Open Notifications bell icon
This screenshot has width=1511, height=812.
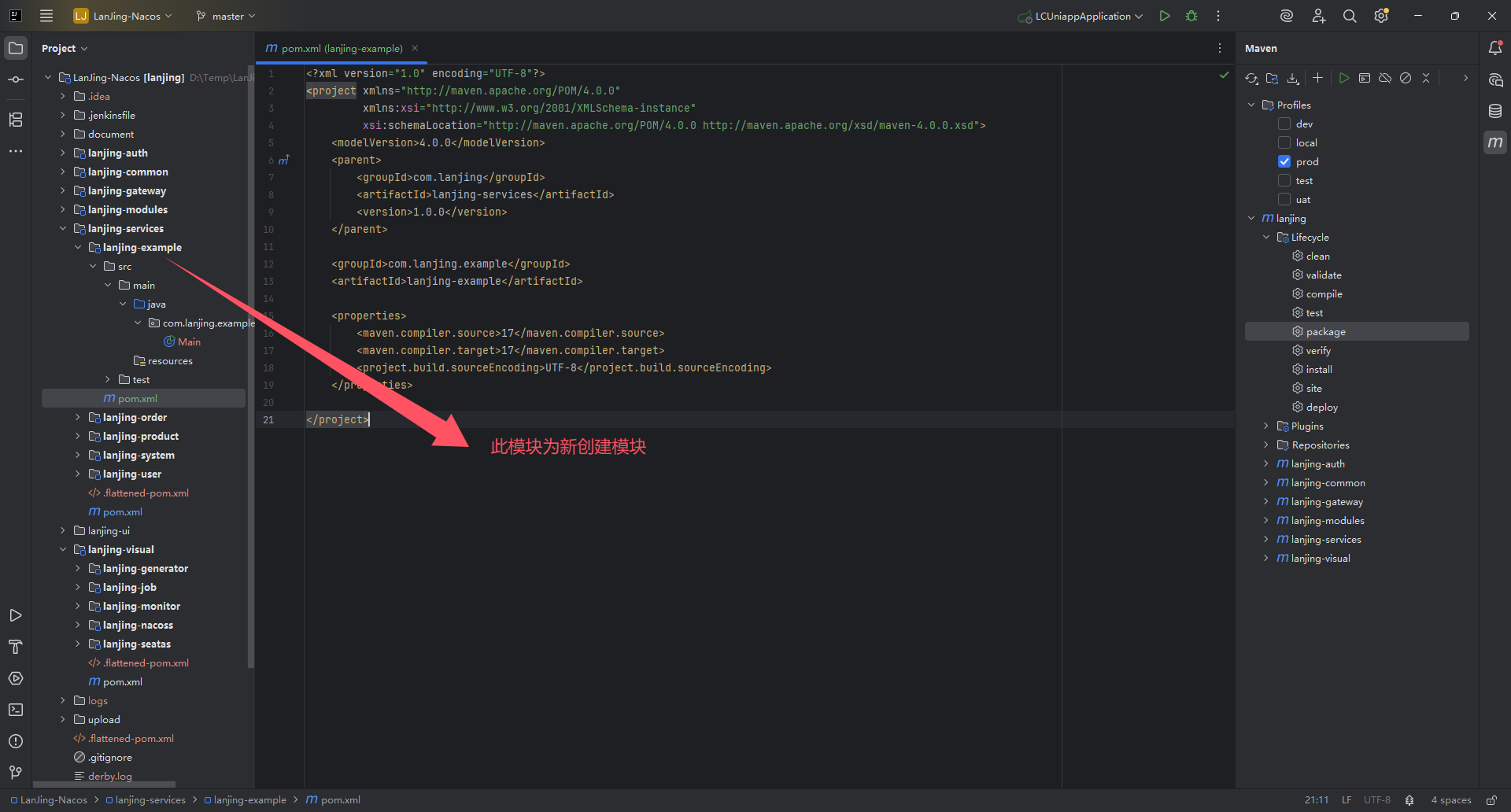coord(1495,48)
